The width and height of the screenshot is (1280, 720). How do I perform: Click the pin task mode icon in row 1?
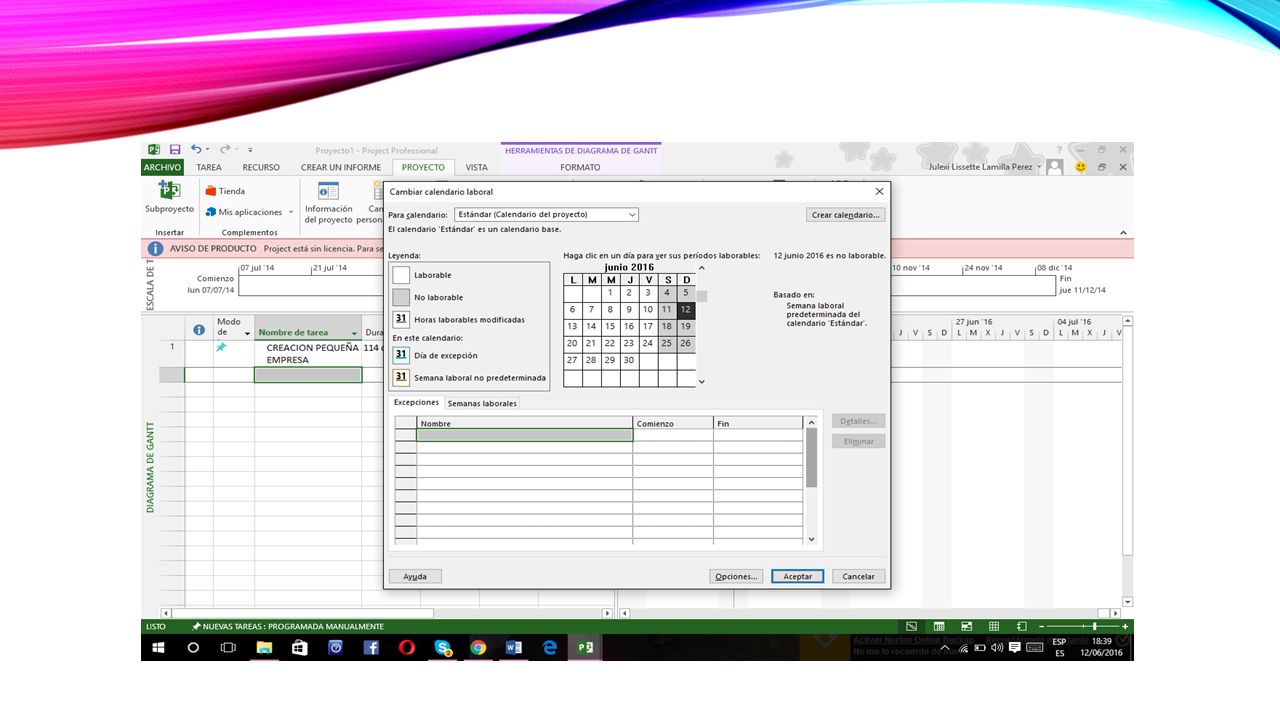tap(221, 347)
